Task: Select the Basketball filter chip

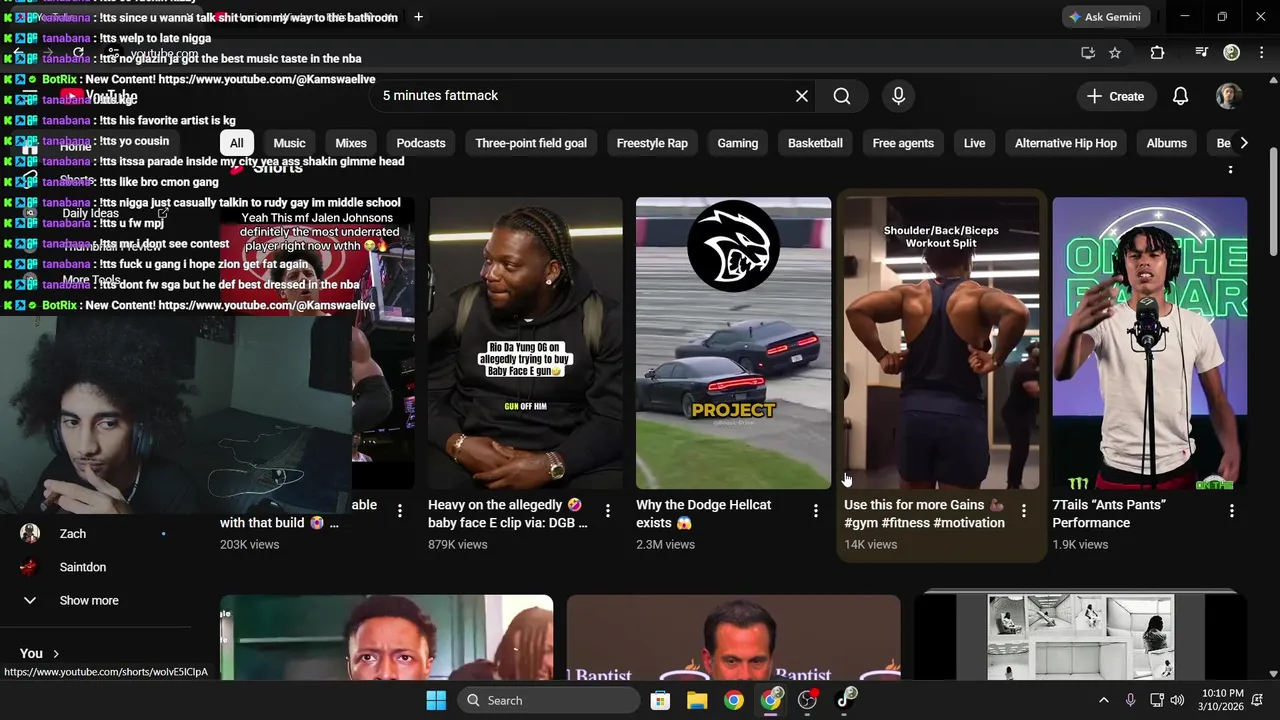Action: (x=815, y=143)
